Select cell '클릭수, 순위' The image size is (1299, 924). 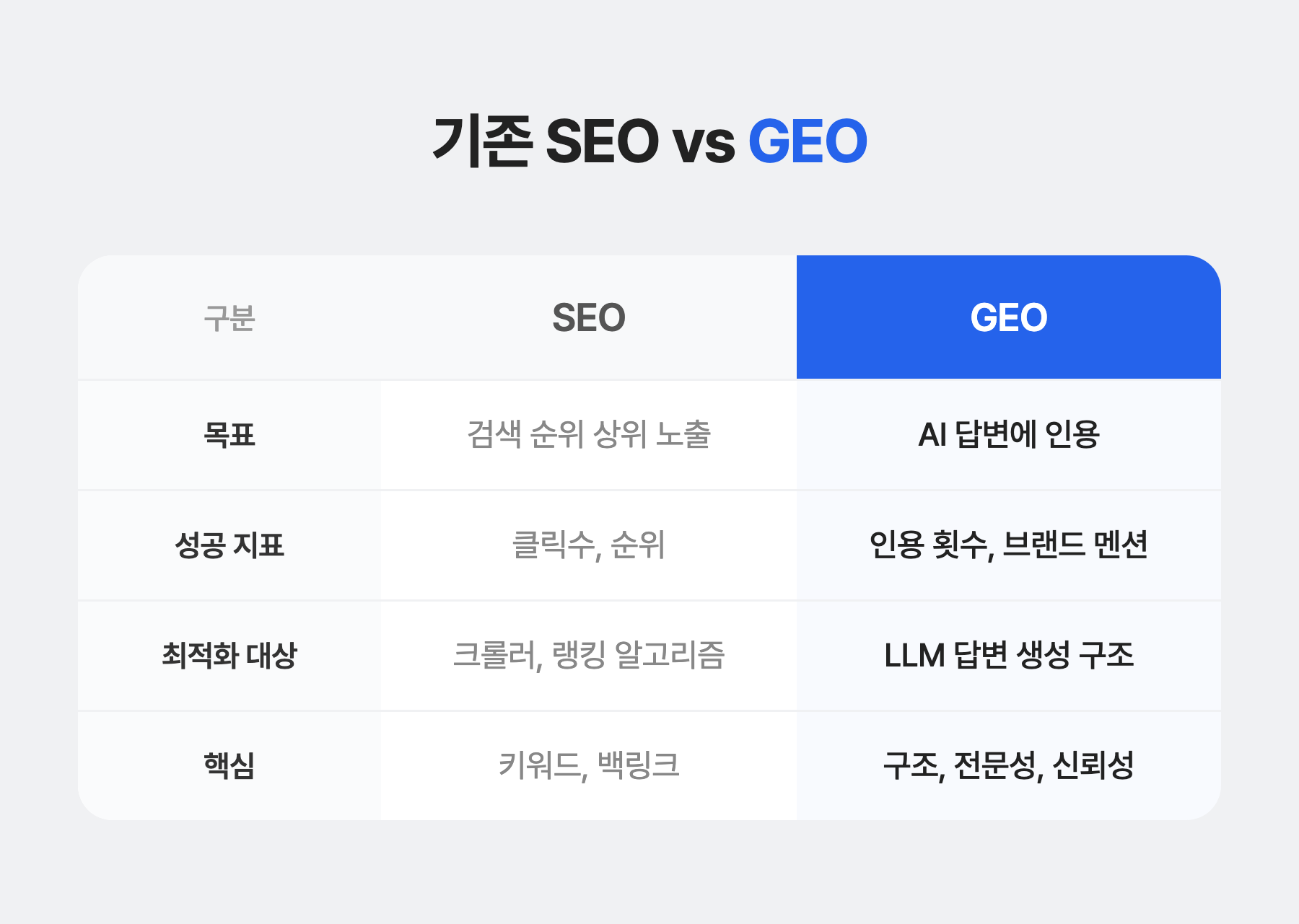pyautogui.click(x=589, y=545)
